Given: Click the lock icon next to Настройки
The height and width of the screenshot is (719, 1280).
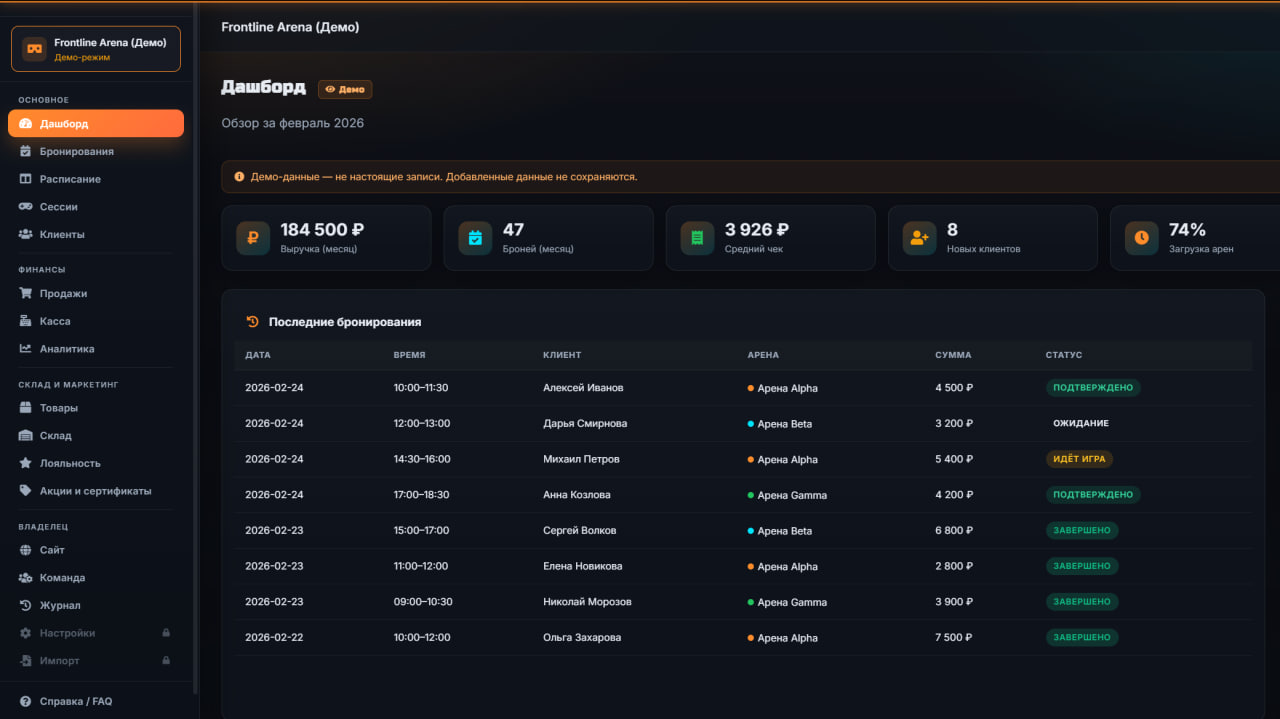Looking at the screenshot, I should pyautogui.click(x=166, y=633).
